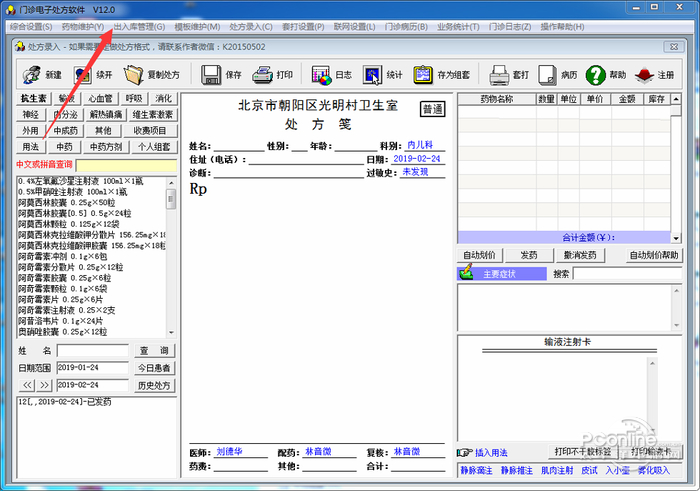Open 复制处方 (Copy prescription) folder icon
Image resolution: width=700 pixels, height=491 pixels.
tap(134, 75)
